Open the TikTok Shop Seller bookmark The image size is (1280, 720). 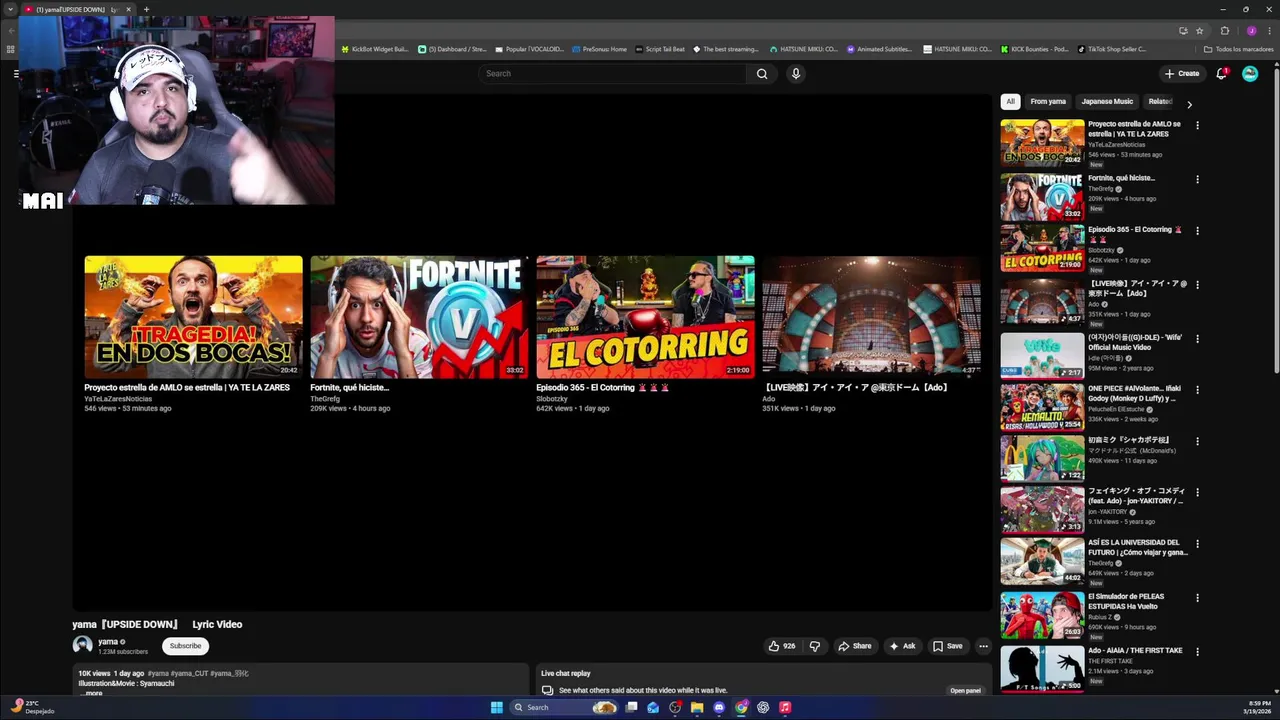pyautogui.click(x=1111, y=49)
